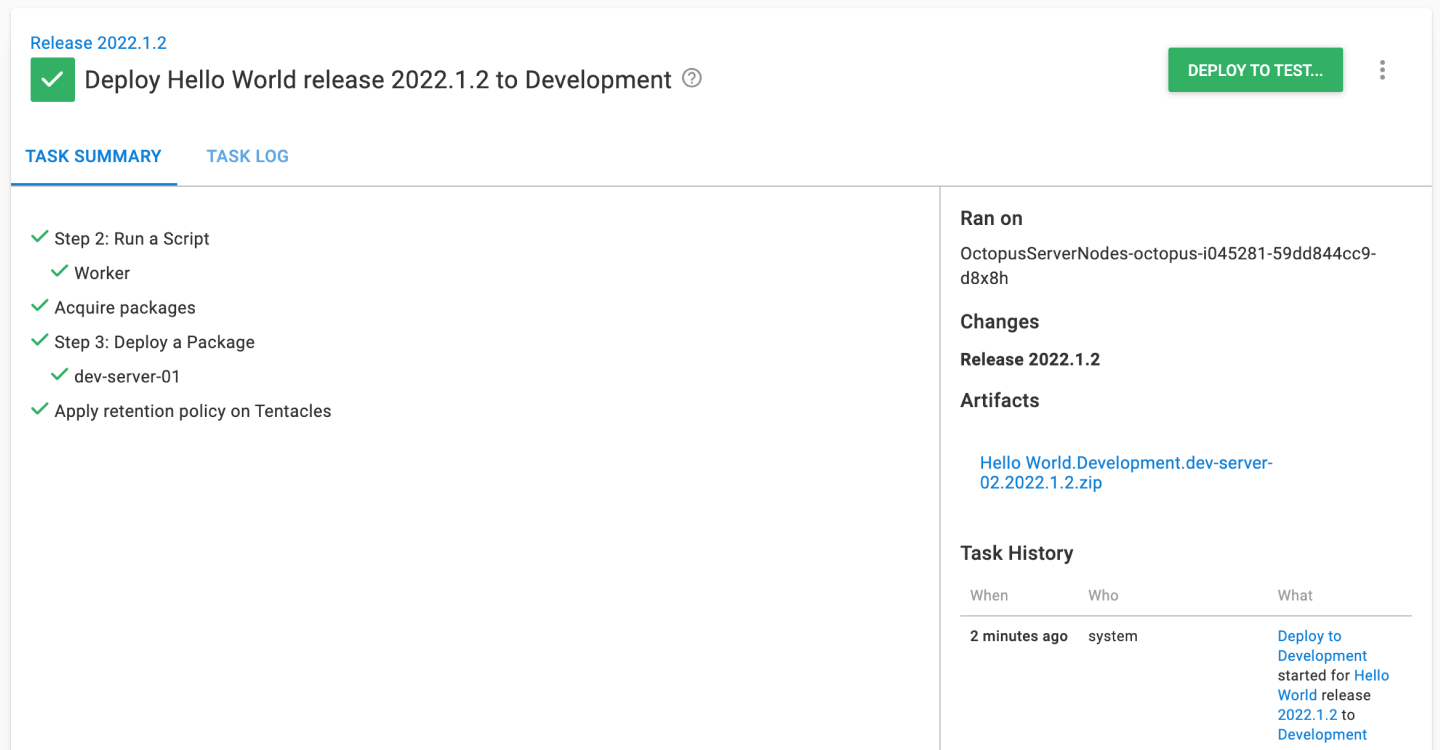Click the green success status icon

(x=52, y=79)
